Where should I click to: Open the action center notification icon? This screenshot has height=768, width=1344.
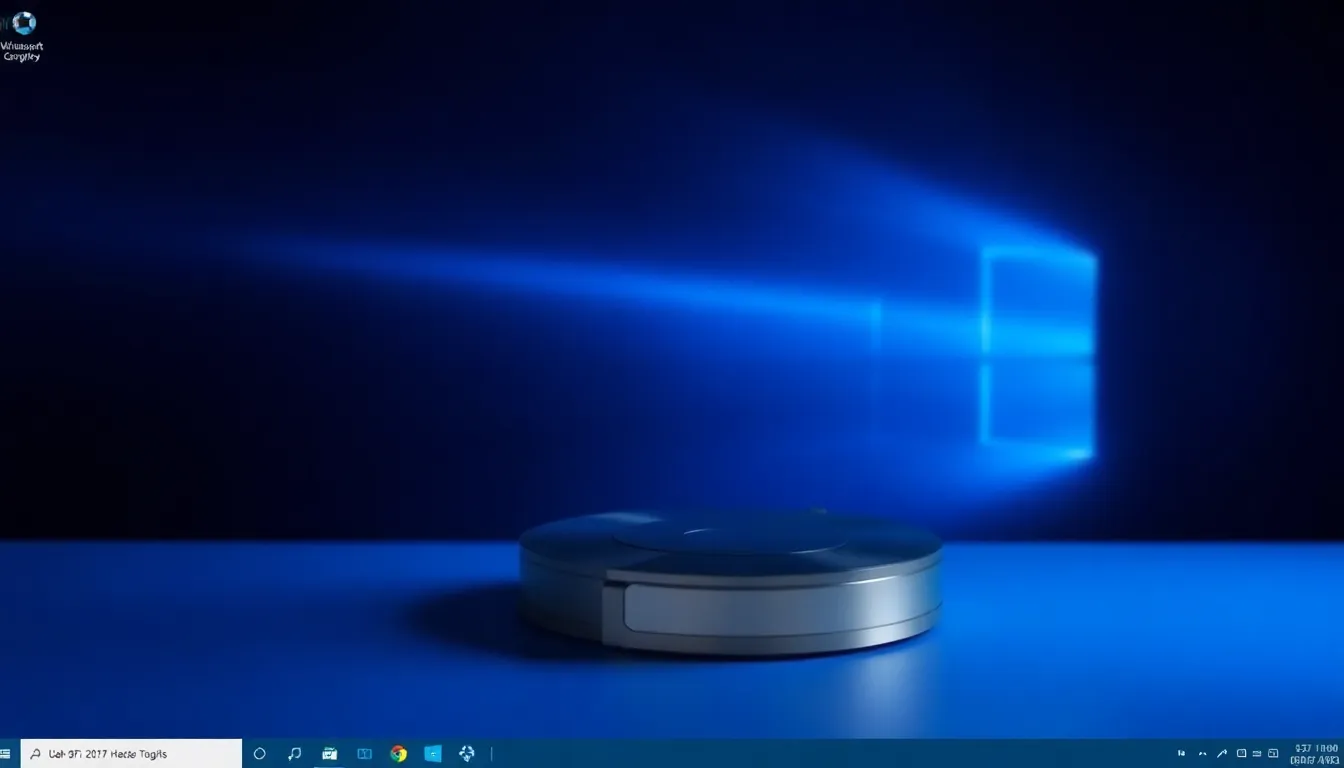pos(1274,753)
